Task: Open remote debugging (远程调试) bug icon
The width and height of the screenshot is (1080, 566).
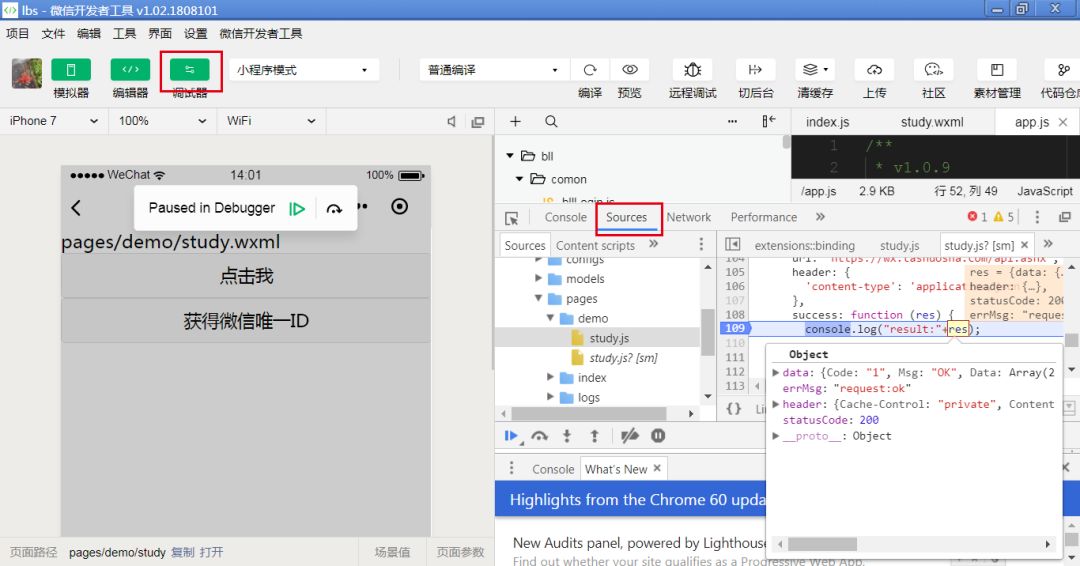Action: pyautogui.click(x=692, y=70)
